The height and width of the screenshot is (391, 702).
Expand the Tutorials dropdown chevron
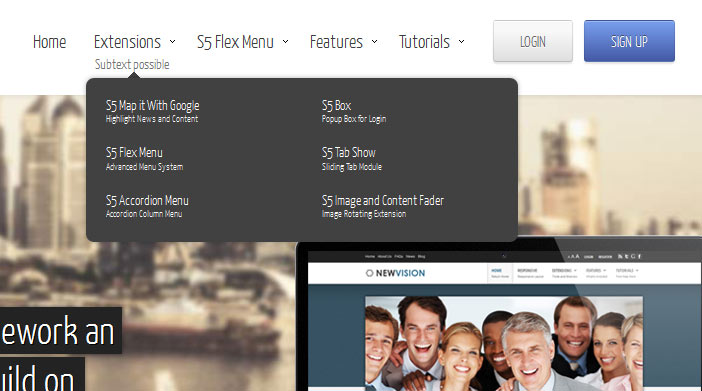pos(461,42)
